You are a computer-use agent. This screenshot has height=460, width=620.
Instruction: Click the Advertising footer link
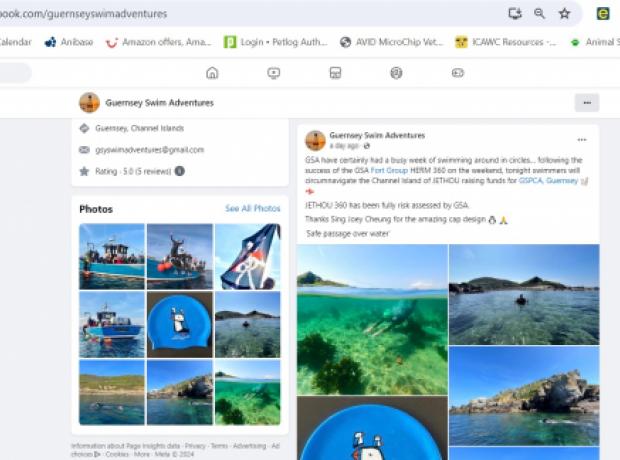tap(250, 446)
